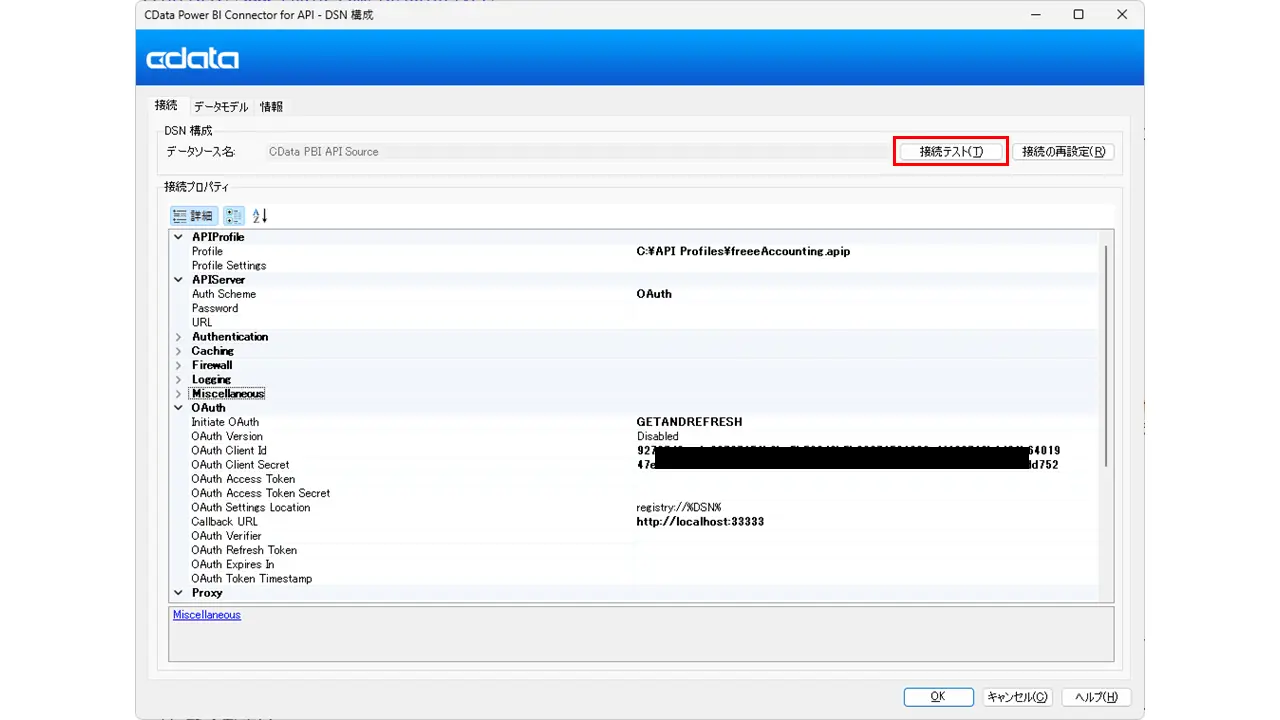Open the データモデル tab
This screenshot has width=1280, height=720.
(221, 107)
